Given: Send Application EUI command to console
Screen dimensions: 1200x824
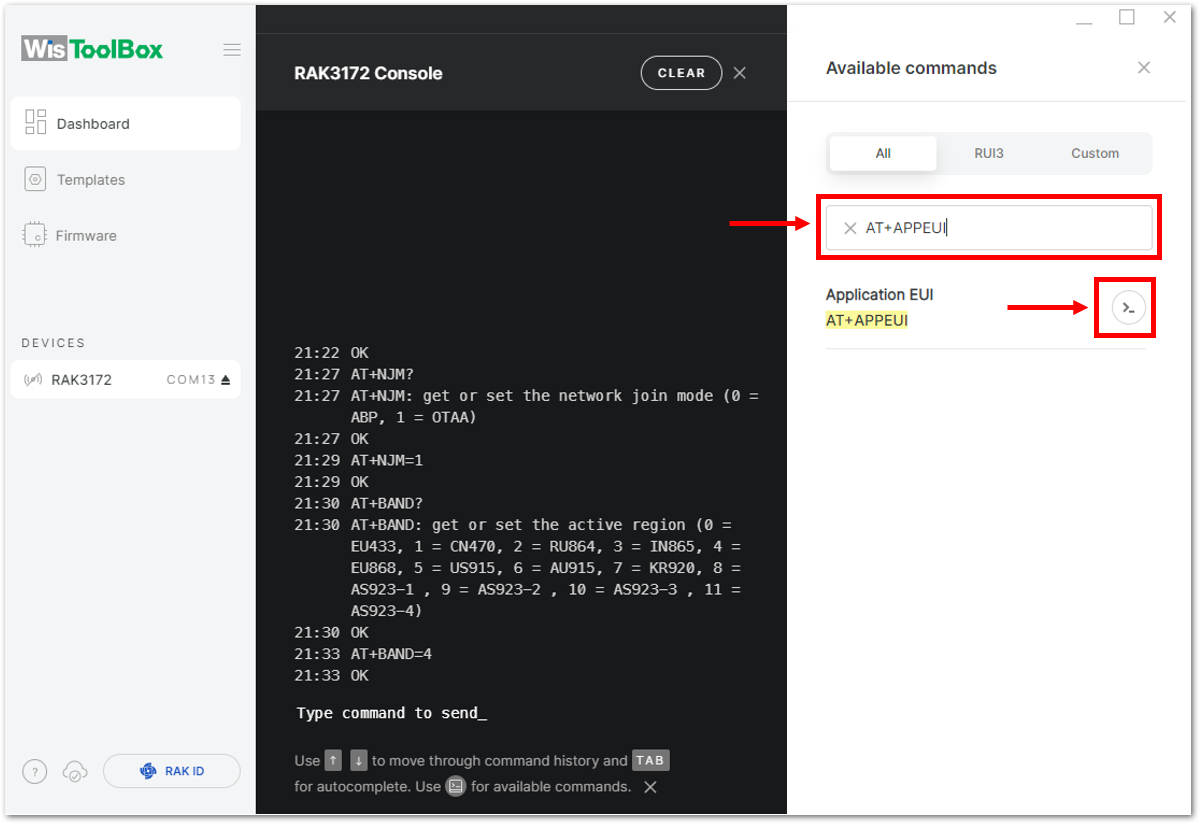Looking at the screenshot, I should (1129, 308).
